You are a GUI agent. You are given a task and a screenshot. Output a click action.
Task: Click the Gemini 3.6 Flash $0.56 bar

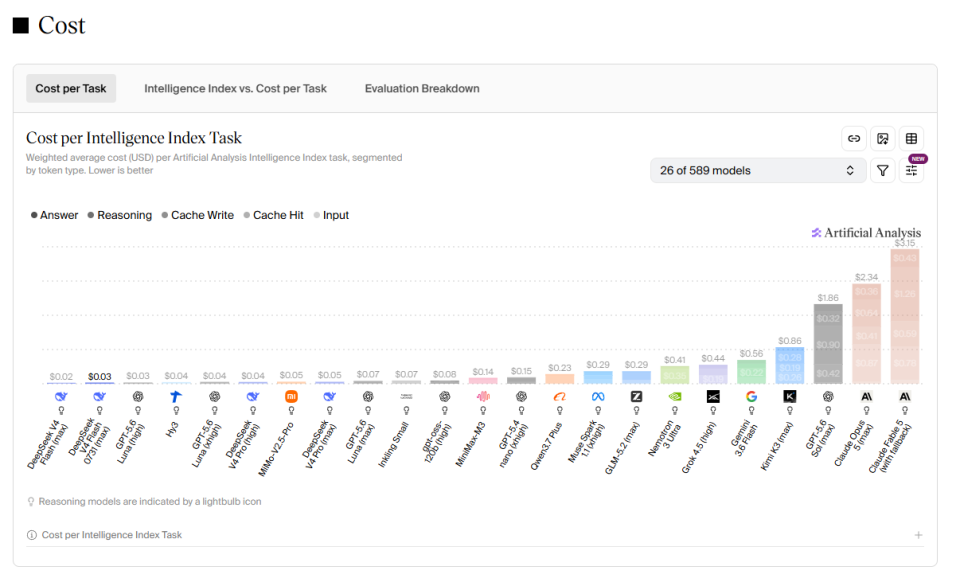tap(751, 372)
